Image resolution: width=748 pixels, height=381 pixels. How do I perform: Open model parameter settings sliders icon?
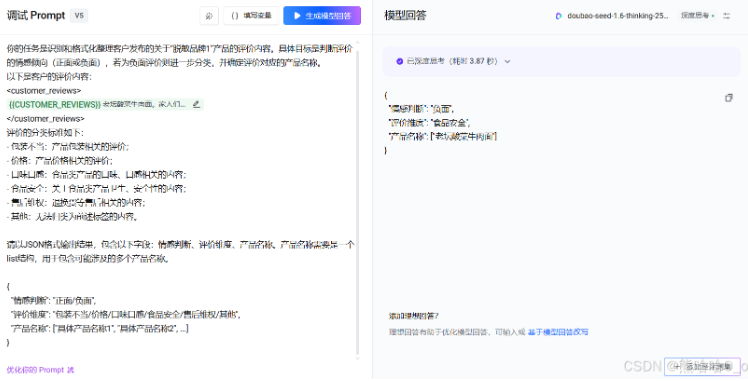click(727, 16)
